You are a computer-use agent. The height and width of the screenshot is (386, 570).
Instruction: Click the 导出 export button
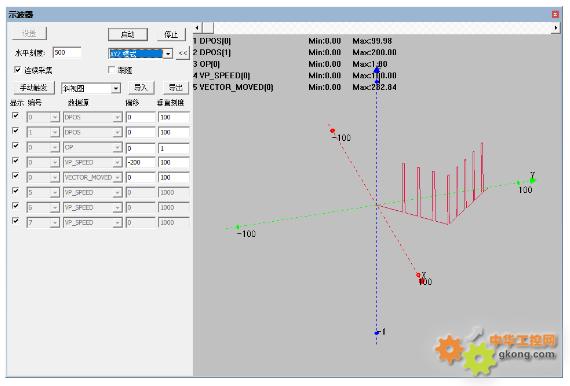(176, 88)
